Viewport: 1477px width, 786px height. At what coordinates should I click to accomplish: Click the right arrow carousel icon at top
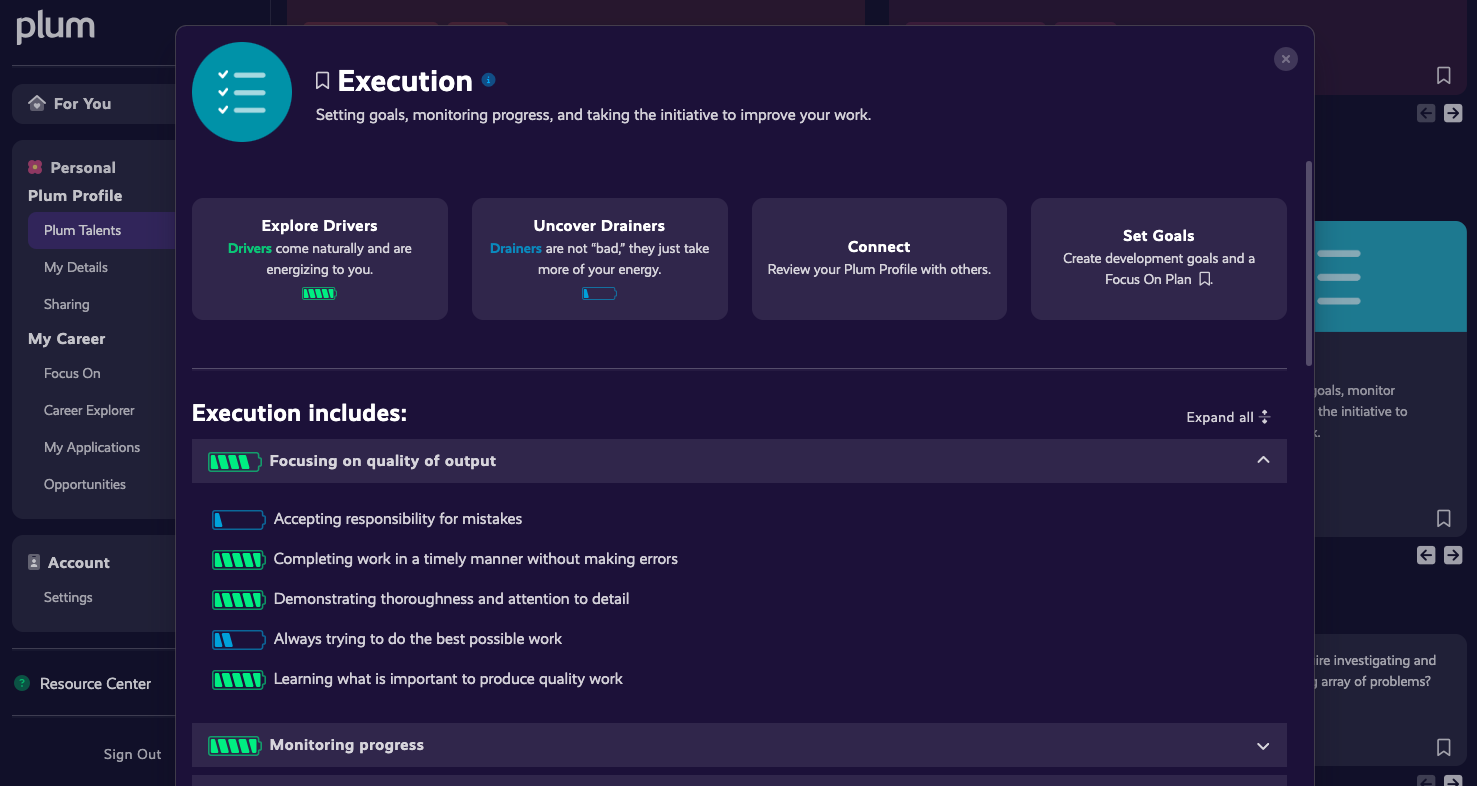point(1453,113)
